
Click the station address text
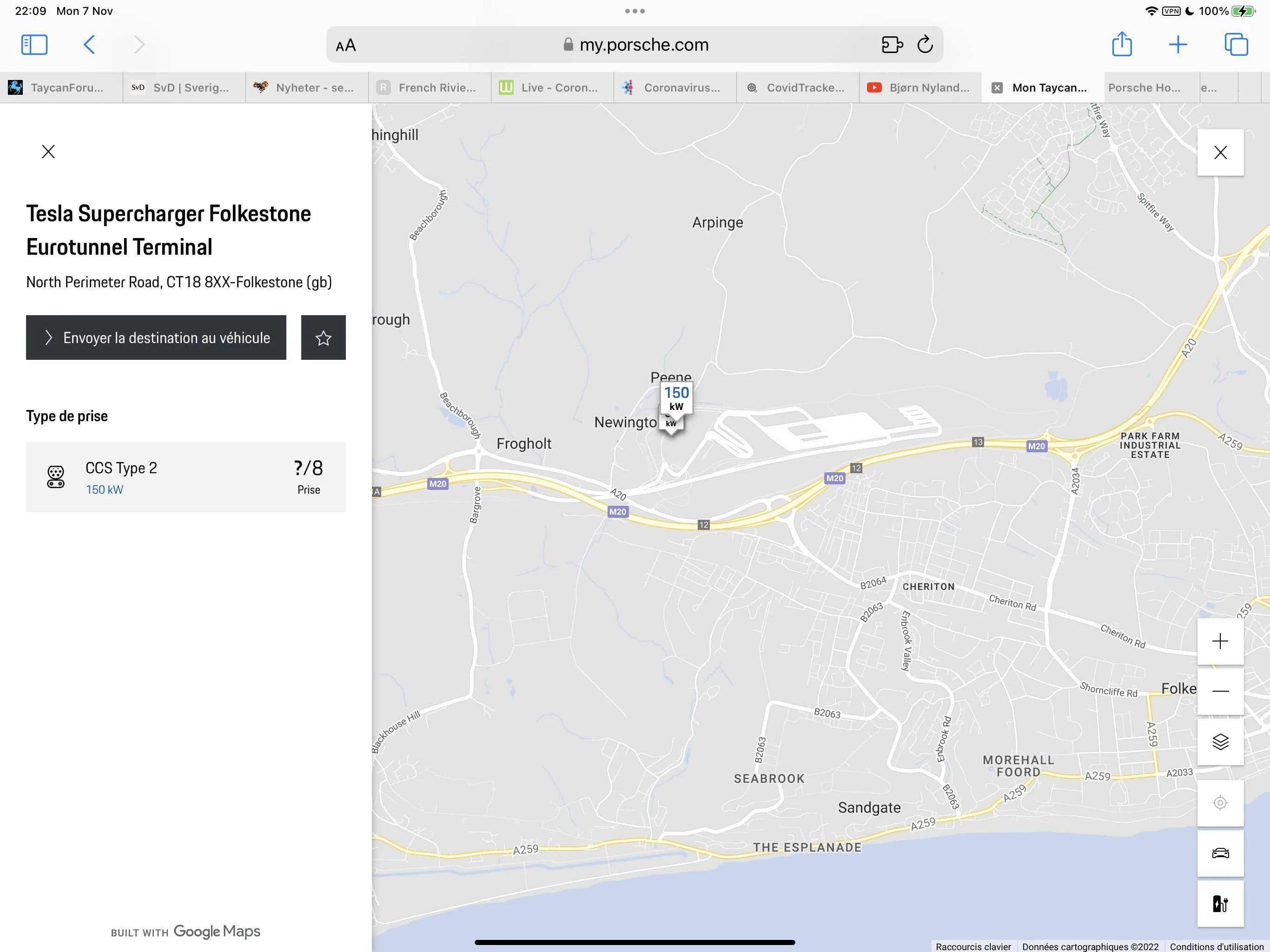[x=179, y=282]
